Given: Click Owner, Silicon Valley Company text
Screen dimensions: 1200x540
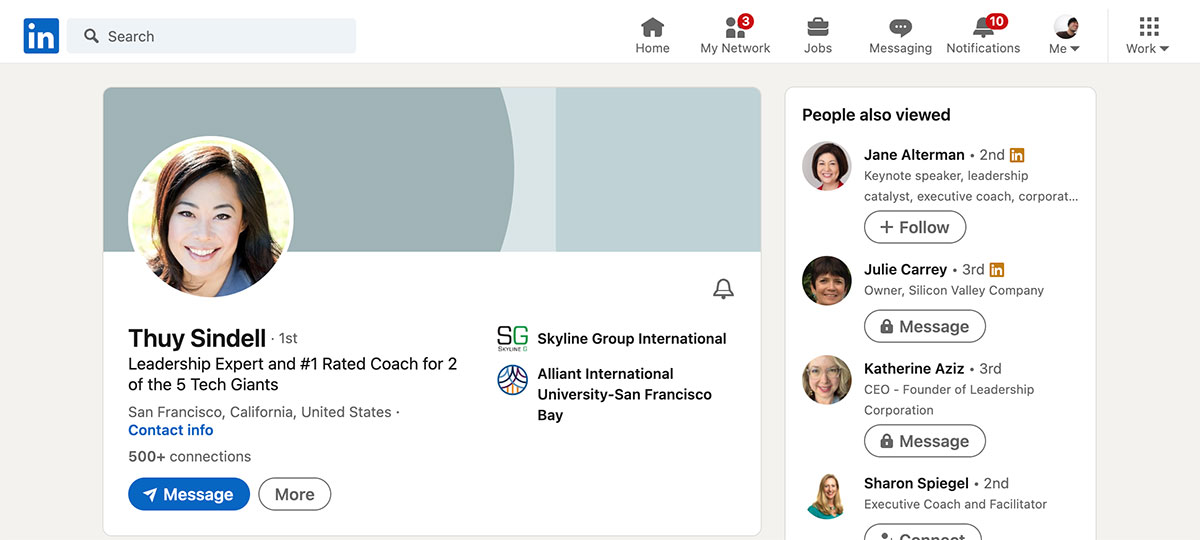Looking at the screenshot, I should (954, 290).
